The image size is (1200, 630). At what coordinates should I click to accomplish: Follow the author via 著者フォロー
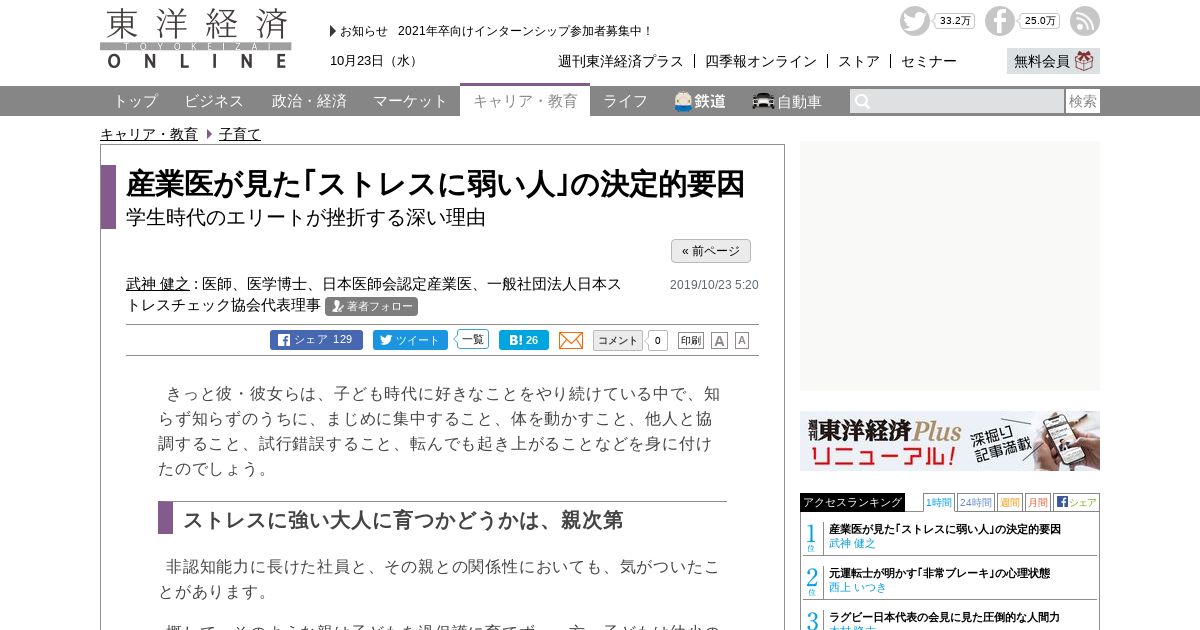coord(371,306)
